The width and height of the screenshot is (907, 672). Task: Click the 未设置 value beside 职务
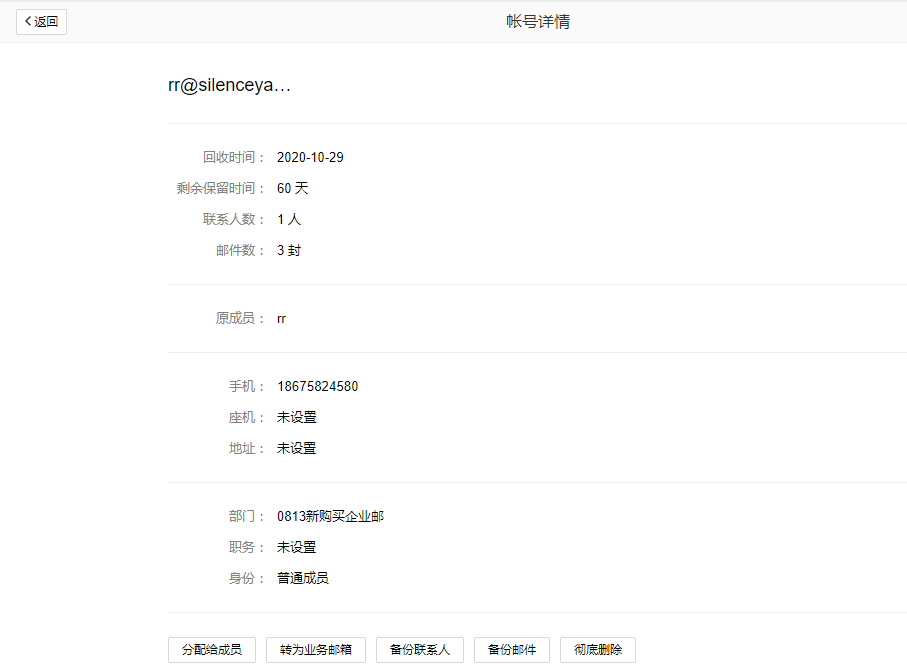[296, 547]
